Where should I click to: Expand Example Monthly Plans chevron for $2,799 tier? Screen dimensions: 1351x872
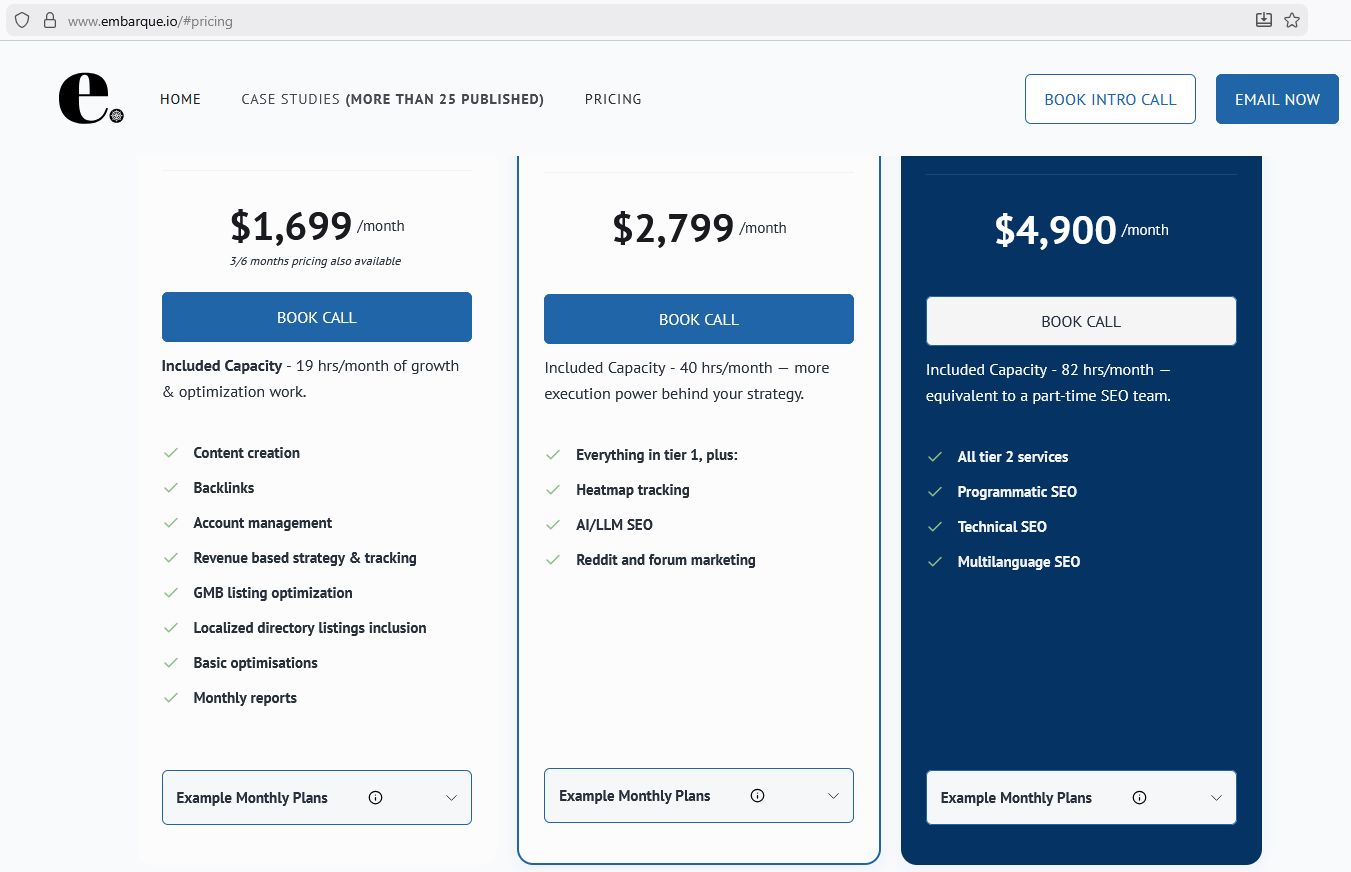(x=833, y=796)
